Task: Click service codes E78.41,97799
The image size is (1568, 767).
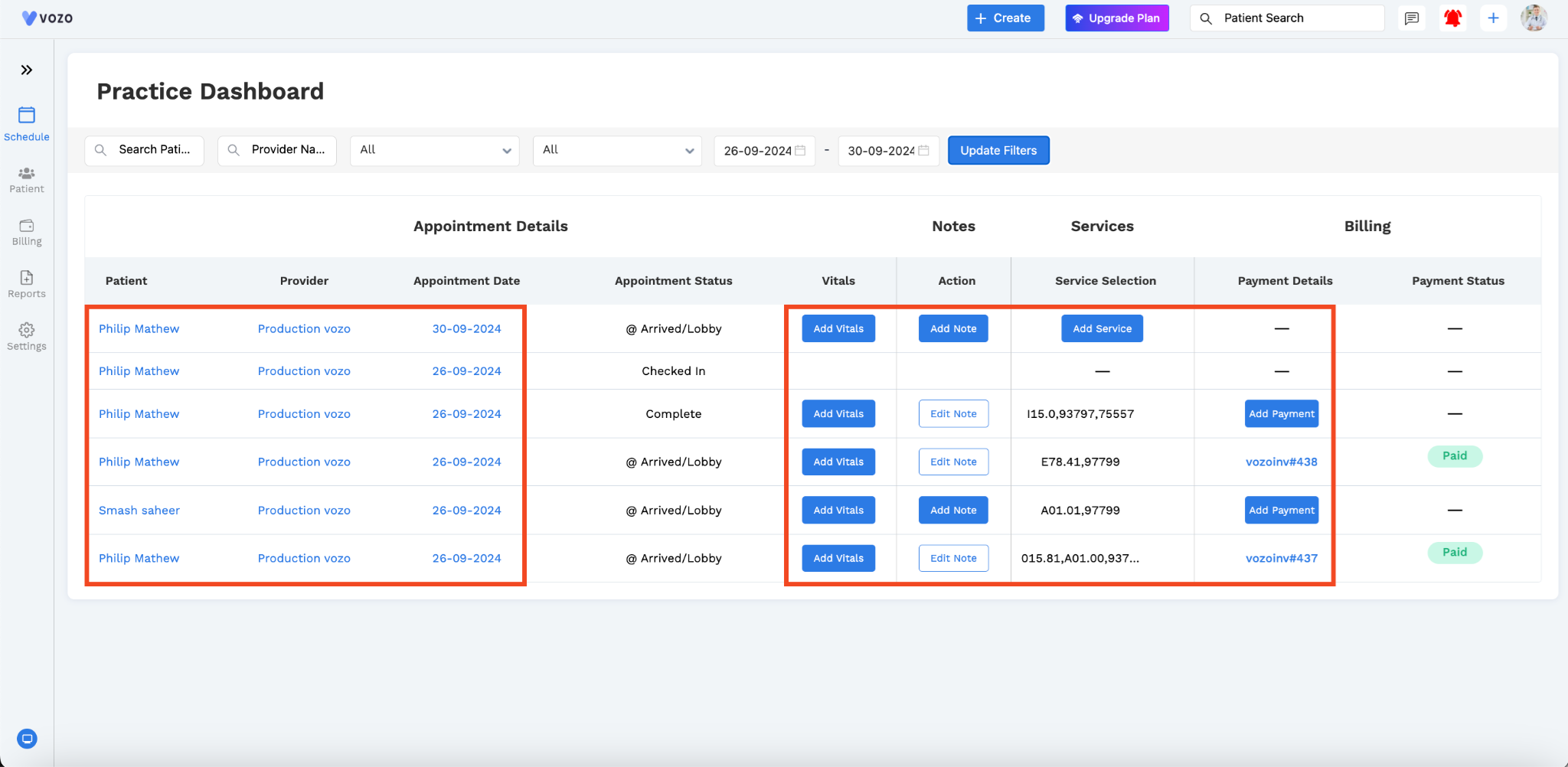Action: 1080,462
